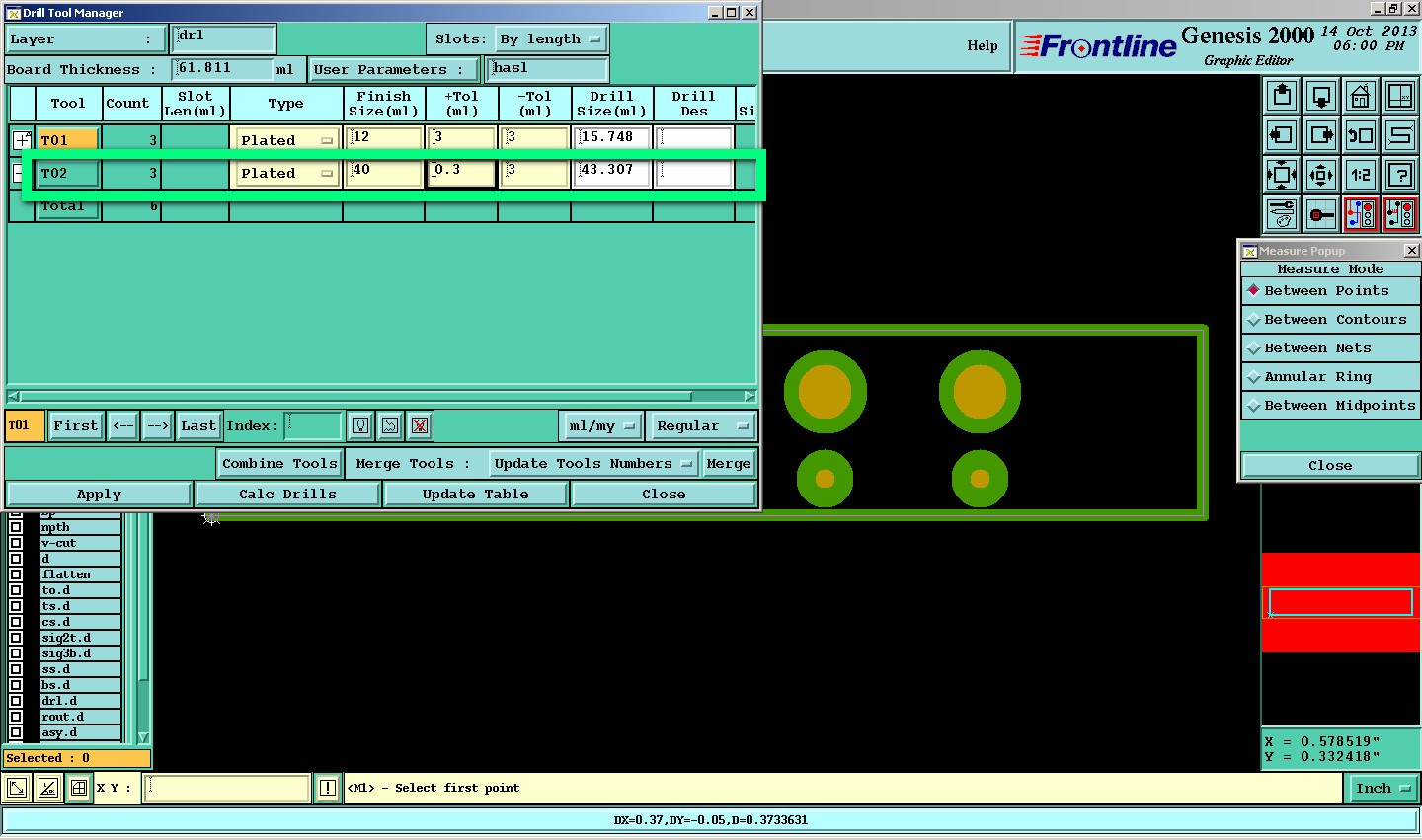1422x840 pixels.
Task: Toggle the checkbox for layer rout.d
Action: 16,717
